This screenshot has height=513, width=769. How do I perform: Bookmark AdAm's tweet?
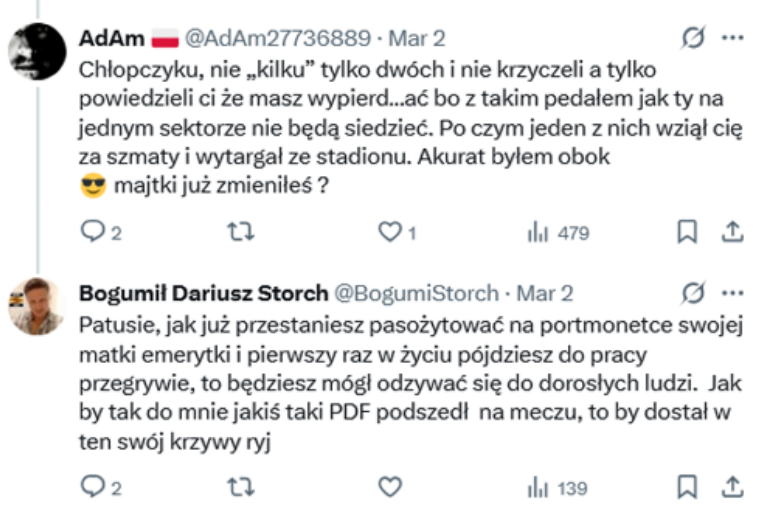tap(687, 233)
